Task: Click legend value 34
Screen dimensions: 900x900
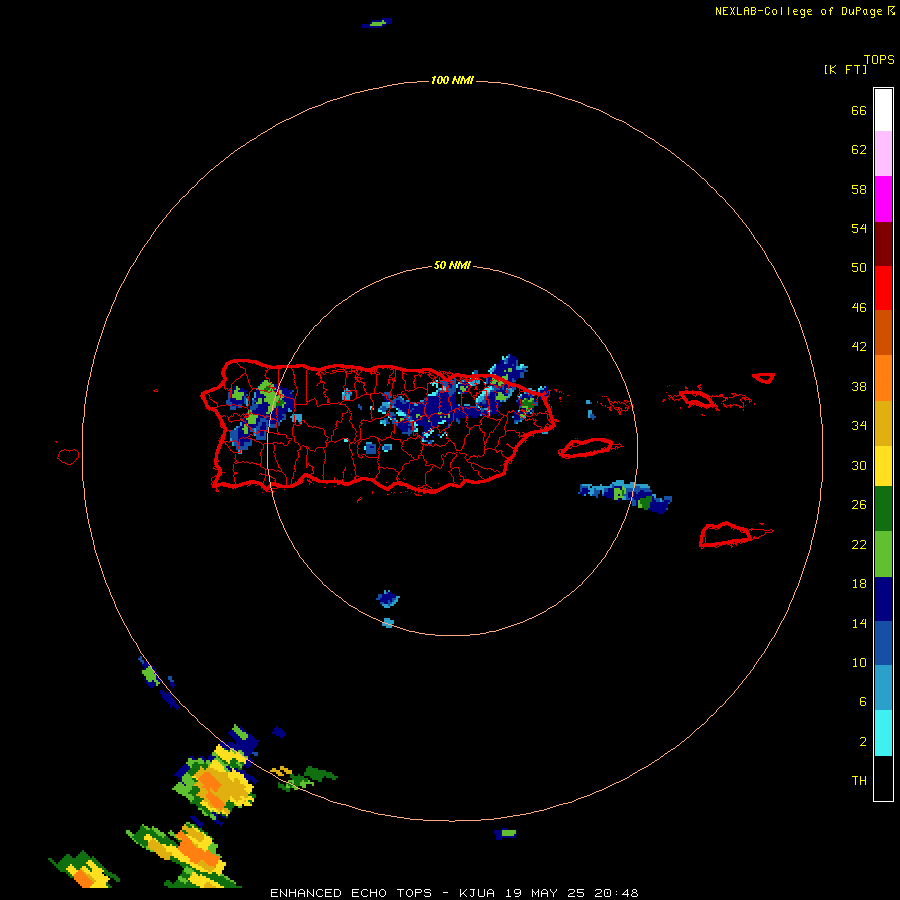Action: pyautogui.click(x=859, y=426)
